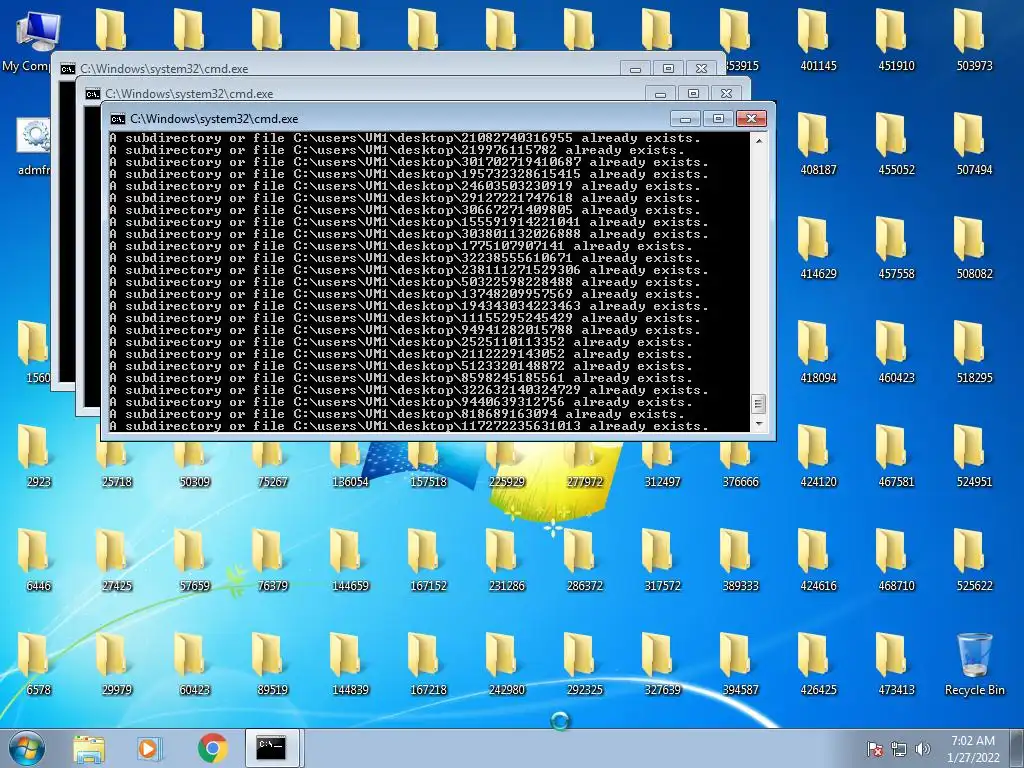Click line containing 117272235631013 in console
This screenshot has width=1024, height=768.
coord(409,426)
